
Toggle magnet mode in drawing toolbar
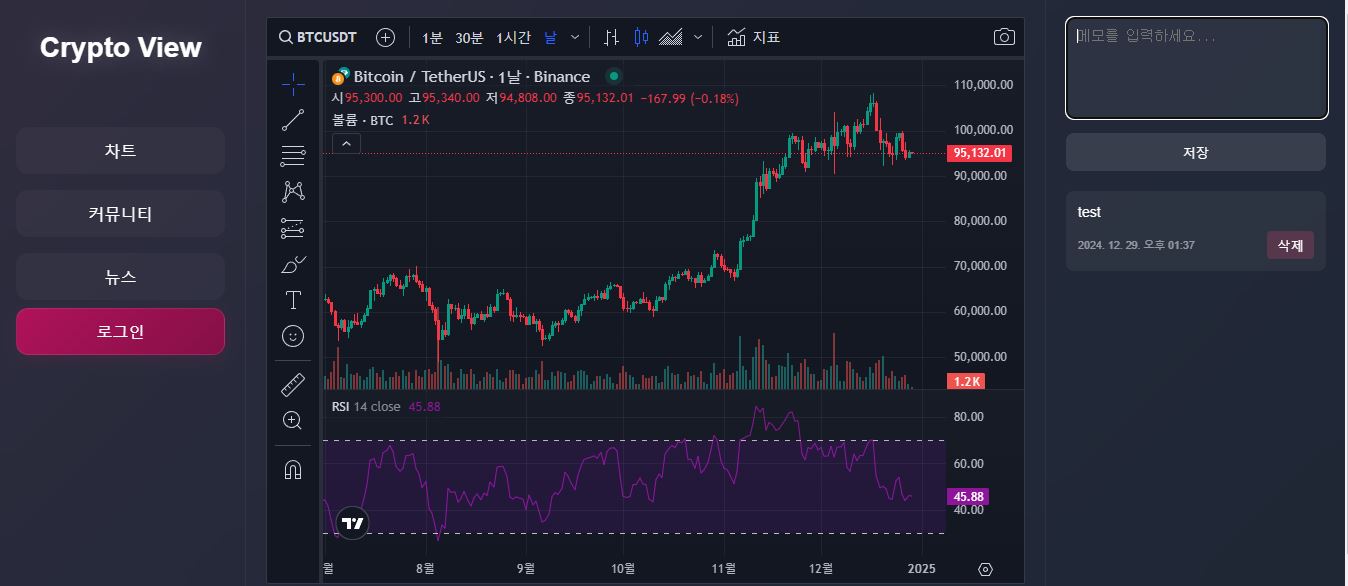coord(293,469)
